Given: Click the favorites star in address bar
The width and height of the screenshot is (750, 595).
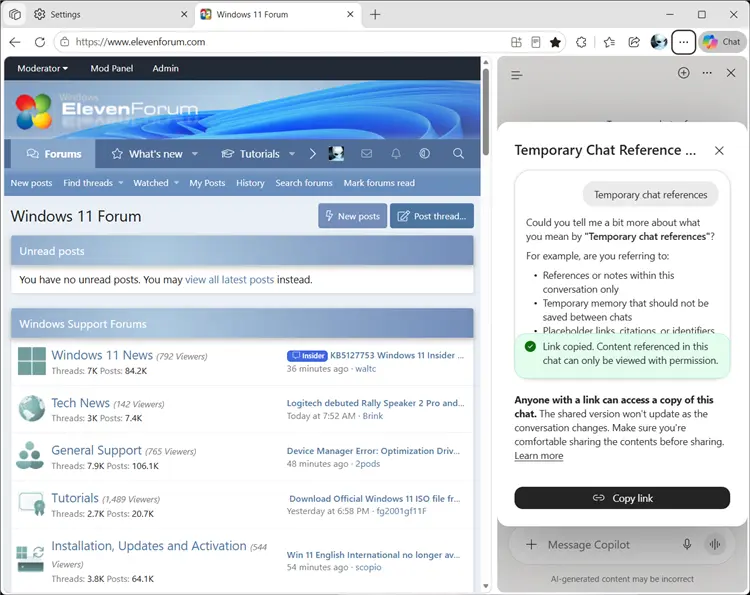Looking at the screenshot, I should click(x=555, y=42).
